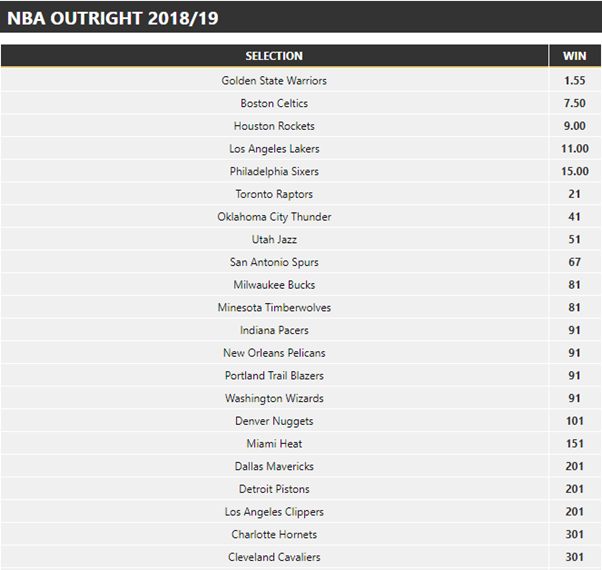The image size is (602, 570).
Task: Click the WIN column header
Action: coord(575,56)
